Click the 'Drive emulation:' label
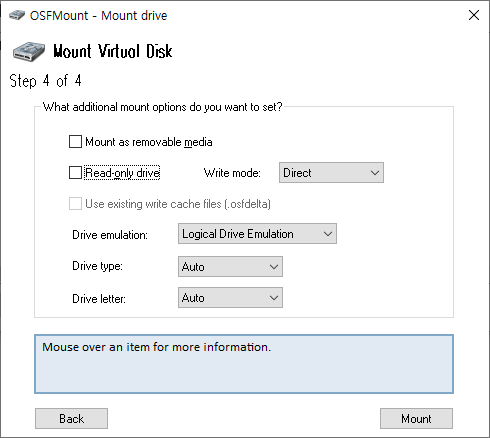The image size is (490, 438). [110, 235]
